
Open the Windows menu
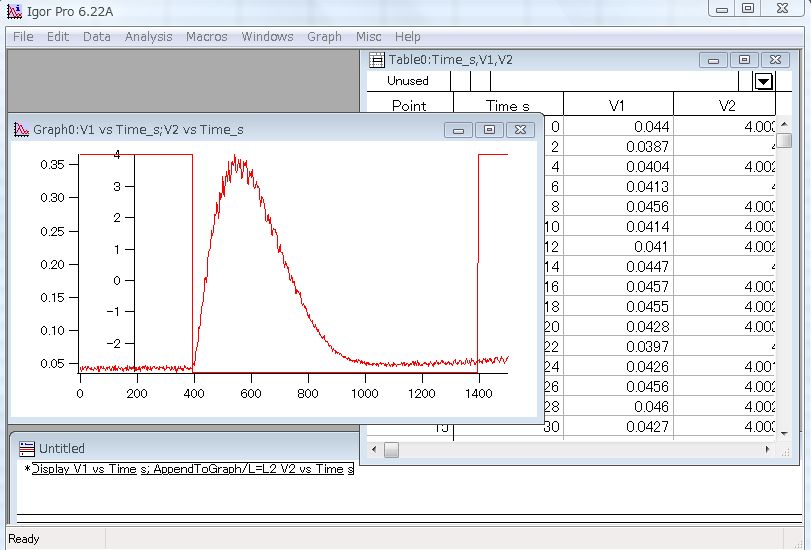267,37
